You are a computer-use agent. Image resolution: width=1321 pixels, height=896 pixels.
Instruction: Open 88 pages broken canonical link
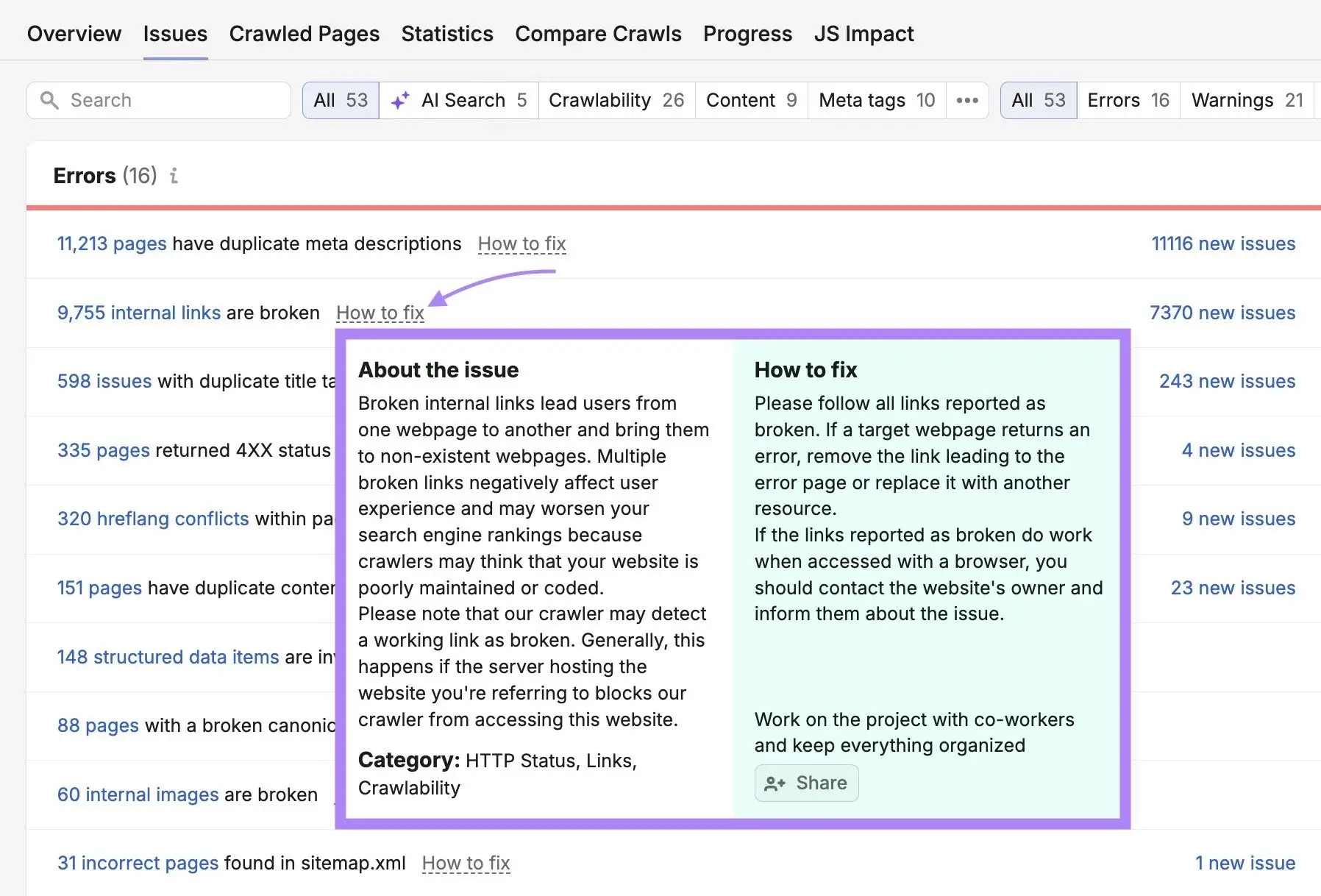point(98,725)
